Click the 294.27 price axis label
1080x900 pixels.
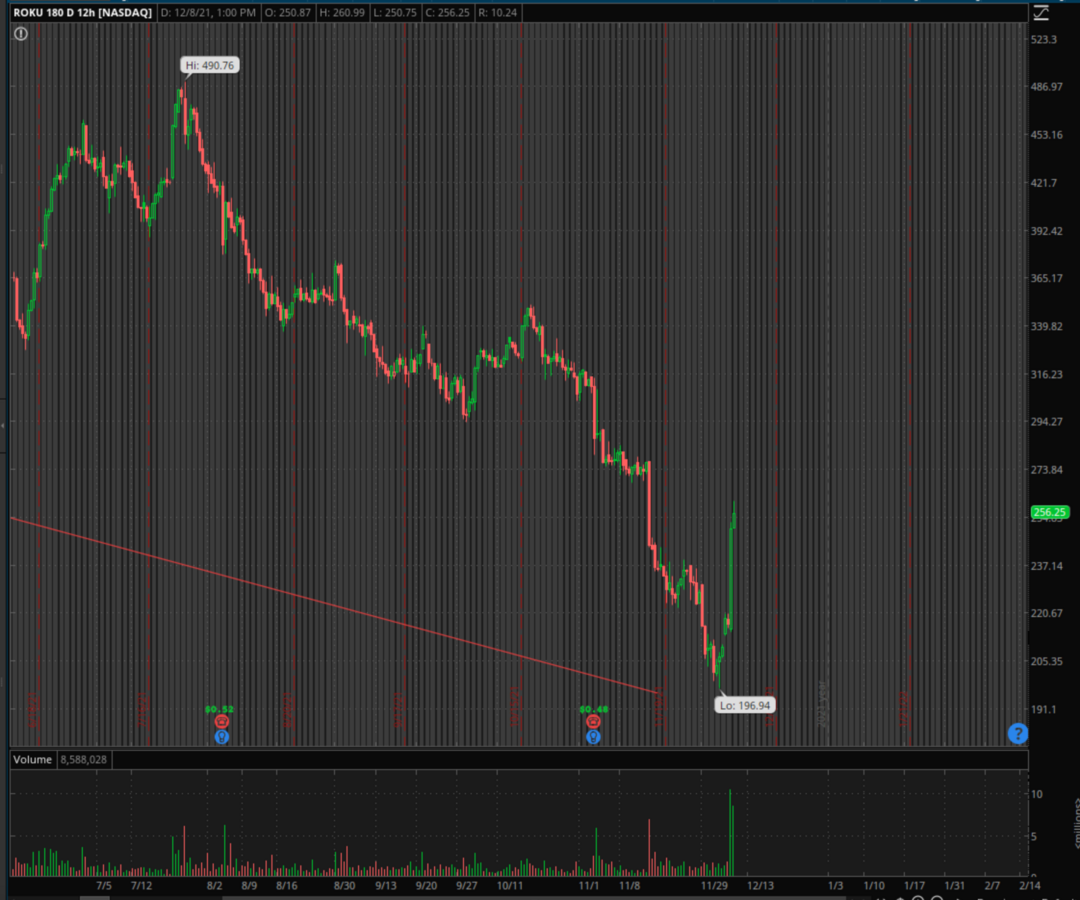[x=1046, y=421]
